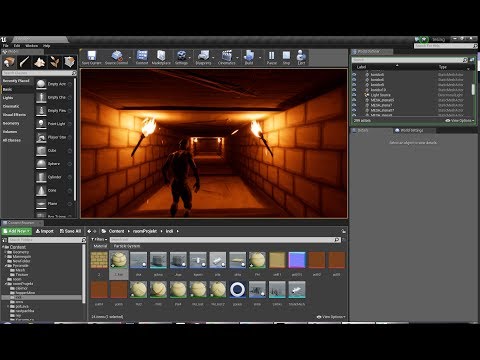The height and width of the screenshot is (360, 480).
Task: Select the Lights category in Place panel
Action: (x=8, y=98)
